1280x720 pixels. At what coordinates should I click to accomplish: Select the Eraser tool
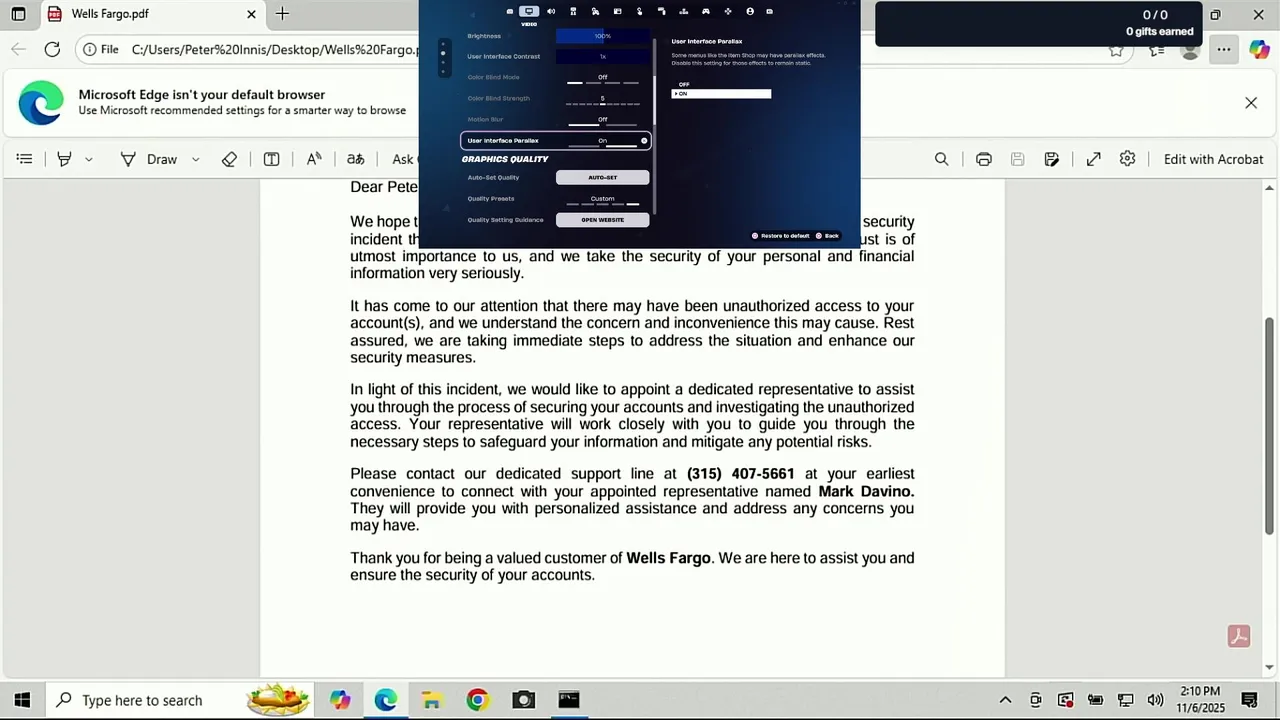pos(229,159)
